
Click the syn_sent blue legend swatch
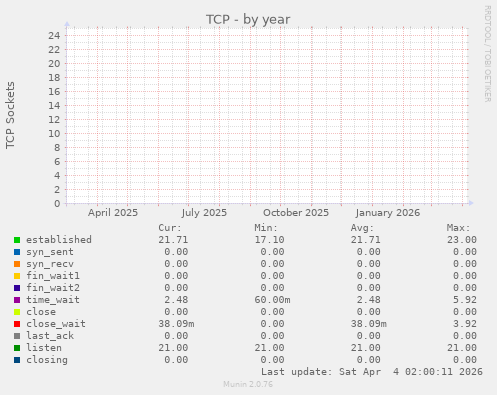pos(17,252)
